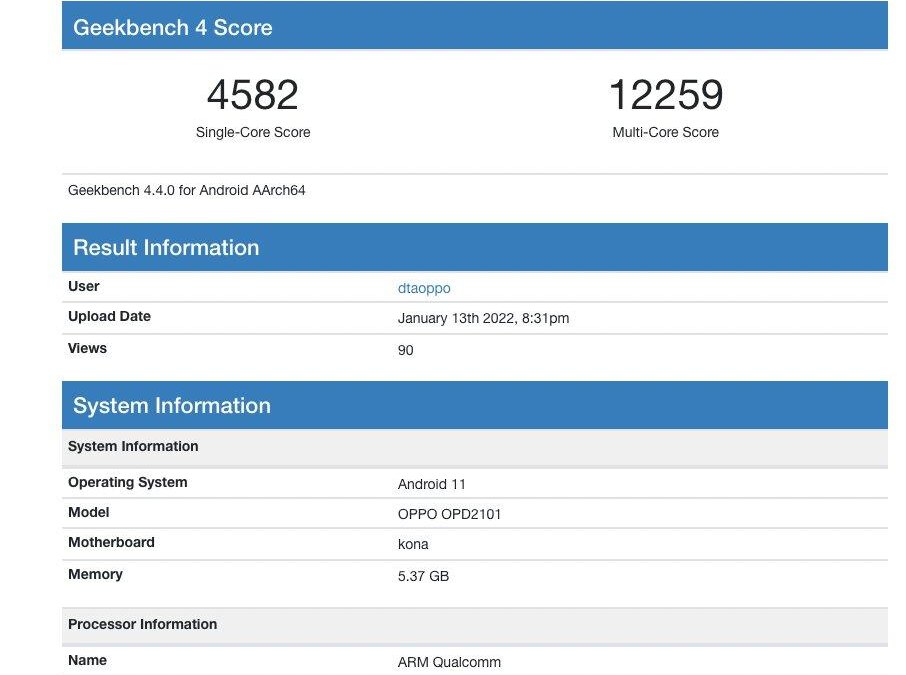Select the Multi-Core Score value 12259
The image size is (906, 675).
[x=666, y=94]
